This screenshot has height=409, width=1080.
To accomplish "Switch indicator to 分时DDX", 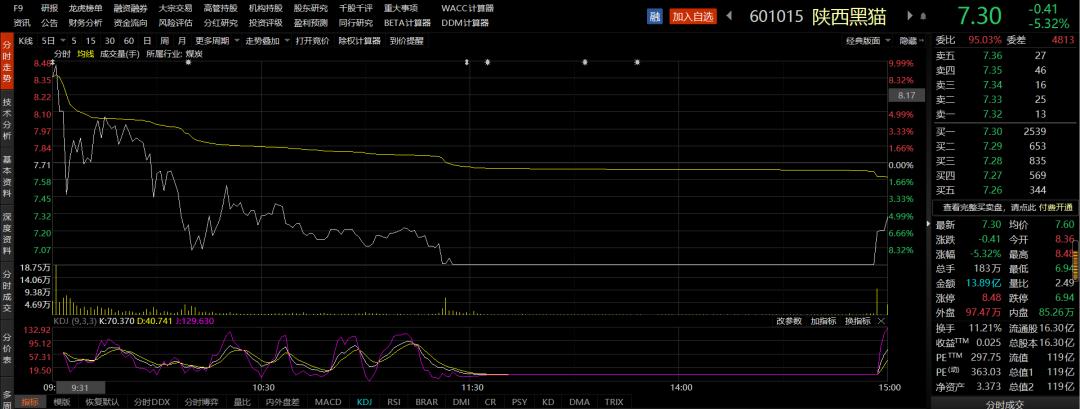I will [x=151, y=401].
